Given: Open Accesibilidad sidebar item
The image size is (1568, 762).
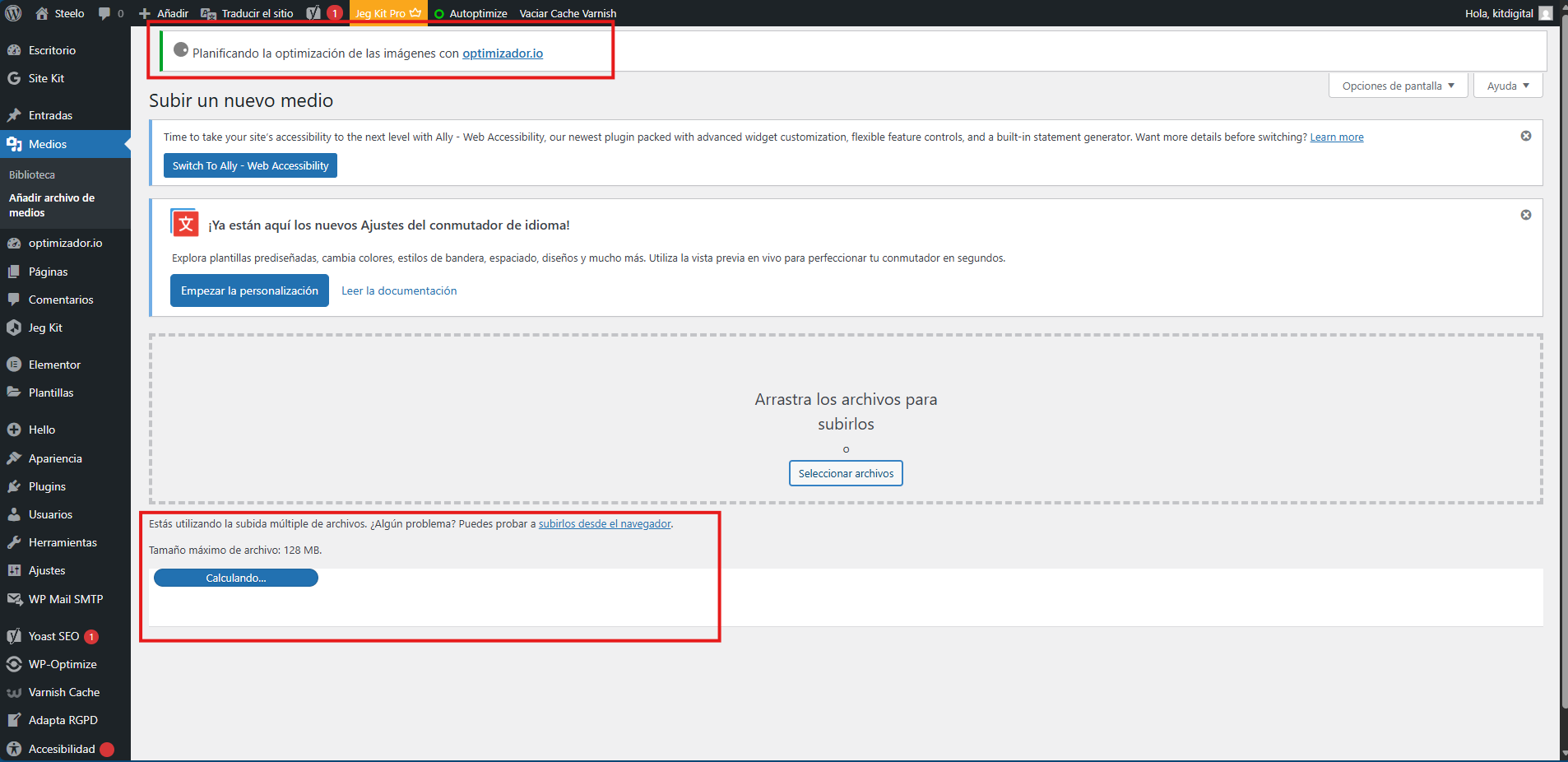Looking at the screenshot, I should coord(62,749).
